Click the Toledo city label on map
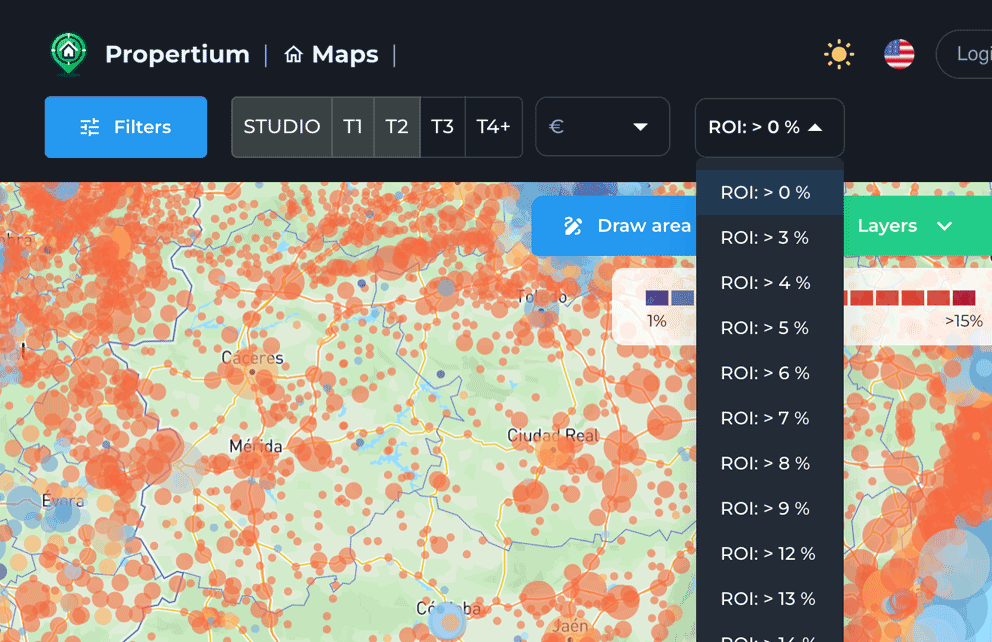Viewport: 992px width, 642px height. (x=541, y=296)
